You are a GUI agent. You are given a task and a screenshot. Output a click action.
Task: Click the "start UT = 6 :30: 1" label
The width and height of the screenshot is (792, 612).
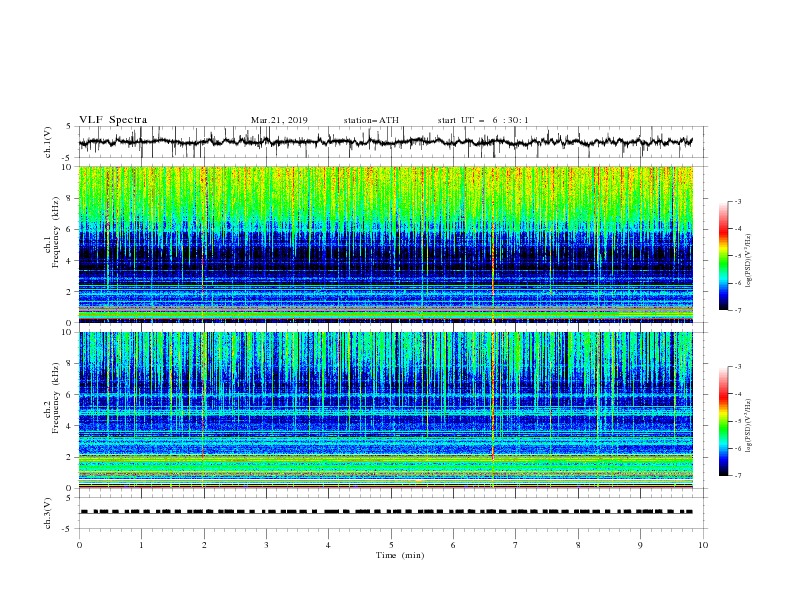tap(483, 120)
